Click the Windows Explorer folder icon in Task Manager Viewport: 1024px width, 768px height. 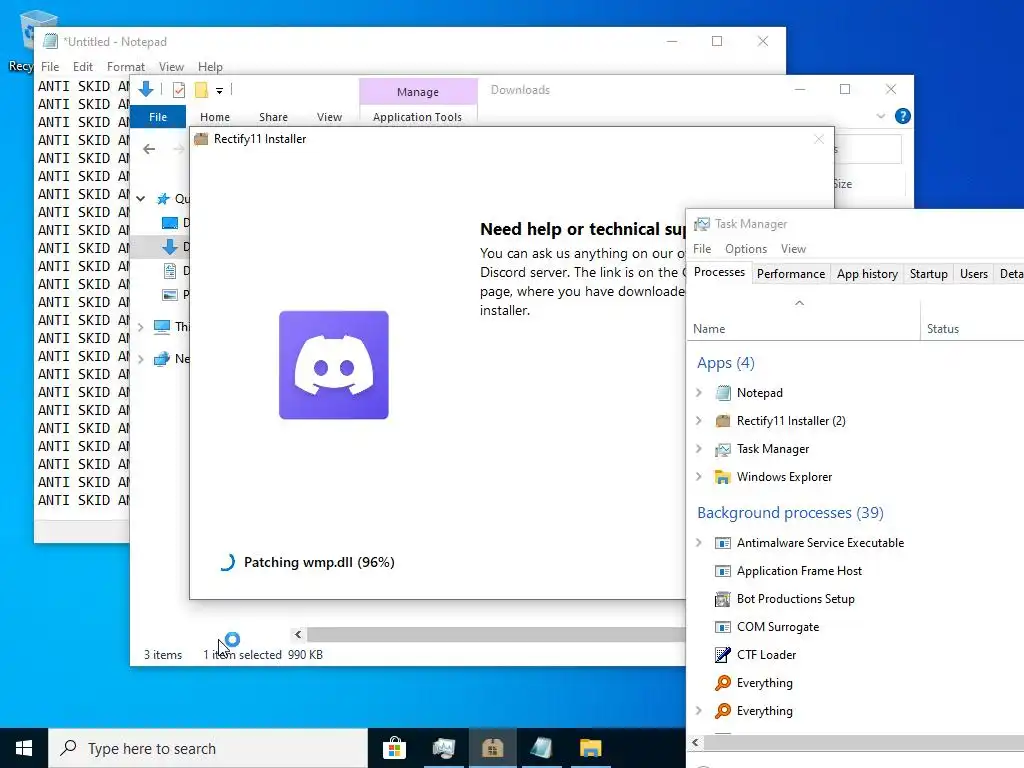point(723,477)
